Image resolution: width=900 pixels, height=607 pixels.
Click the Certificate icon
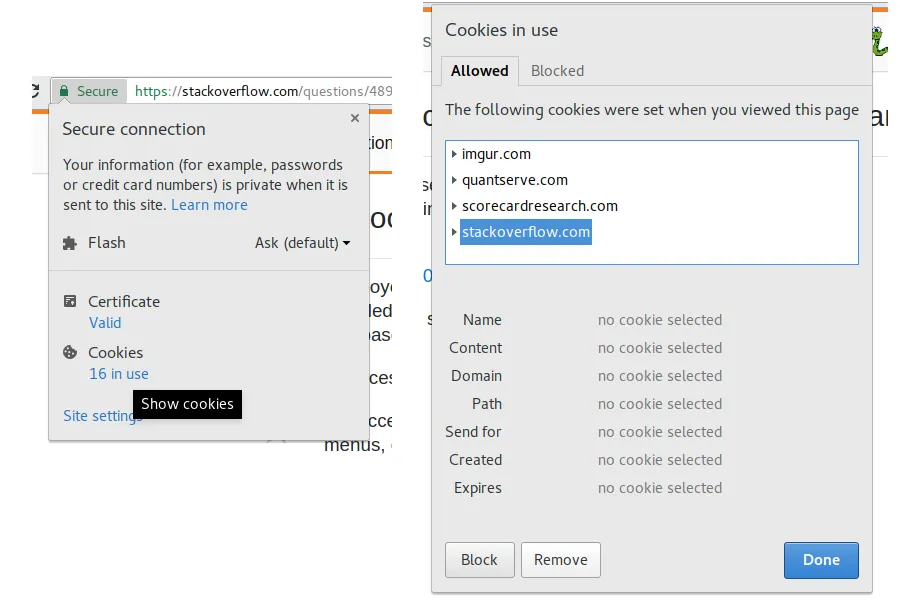[x=70, y=301]
